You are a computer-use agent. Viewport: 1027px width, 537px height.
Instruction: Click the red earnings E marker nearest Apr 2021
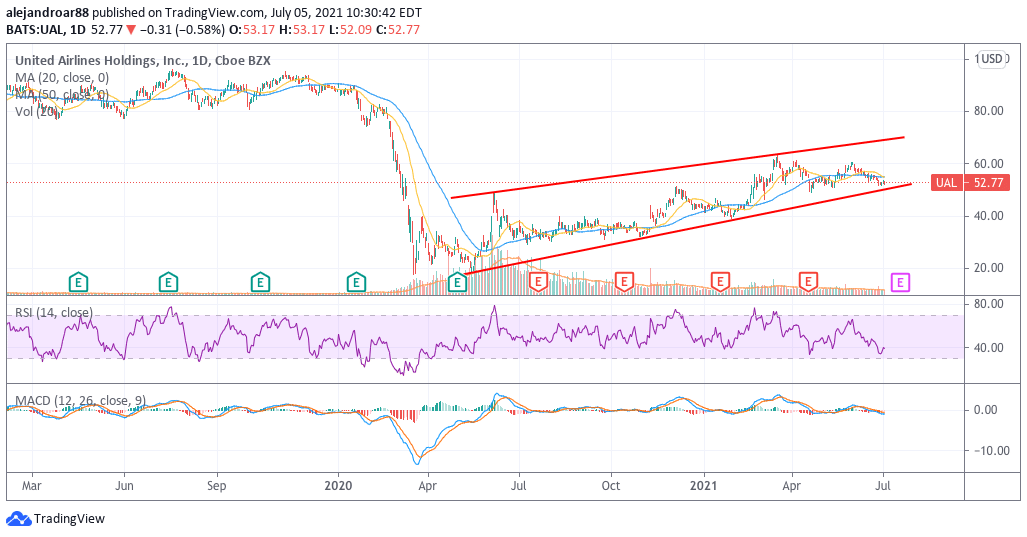808,282
